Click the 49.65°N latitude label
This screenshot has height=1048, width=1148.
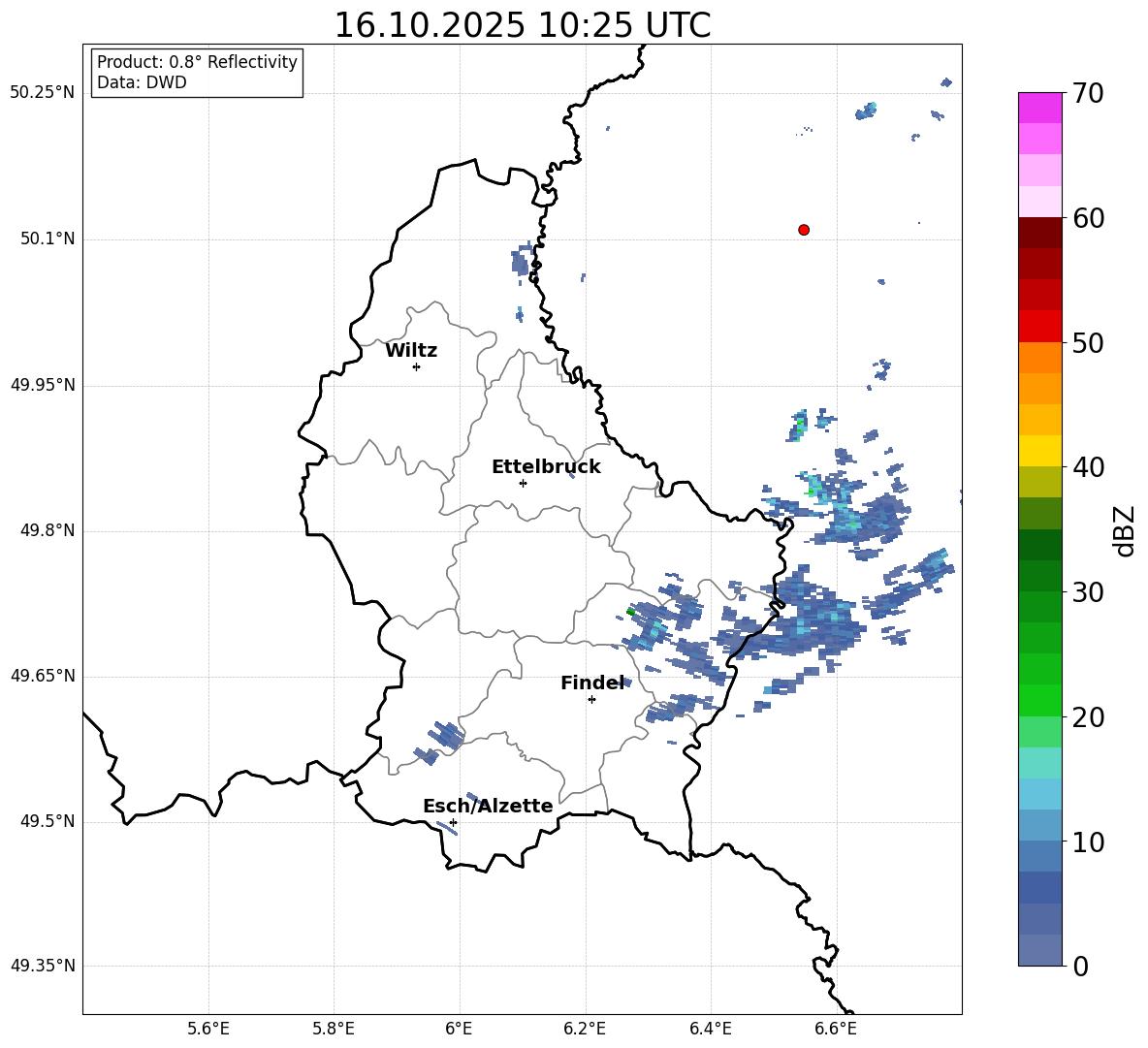(43, 675)
